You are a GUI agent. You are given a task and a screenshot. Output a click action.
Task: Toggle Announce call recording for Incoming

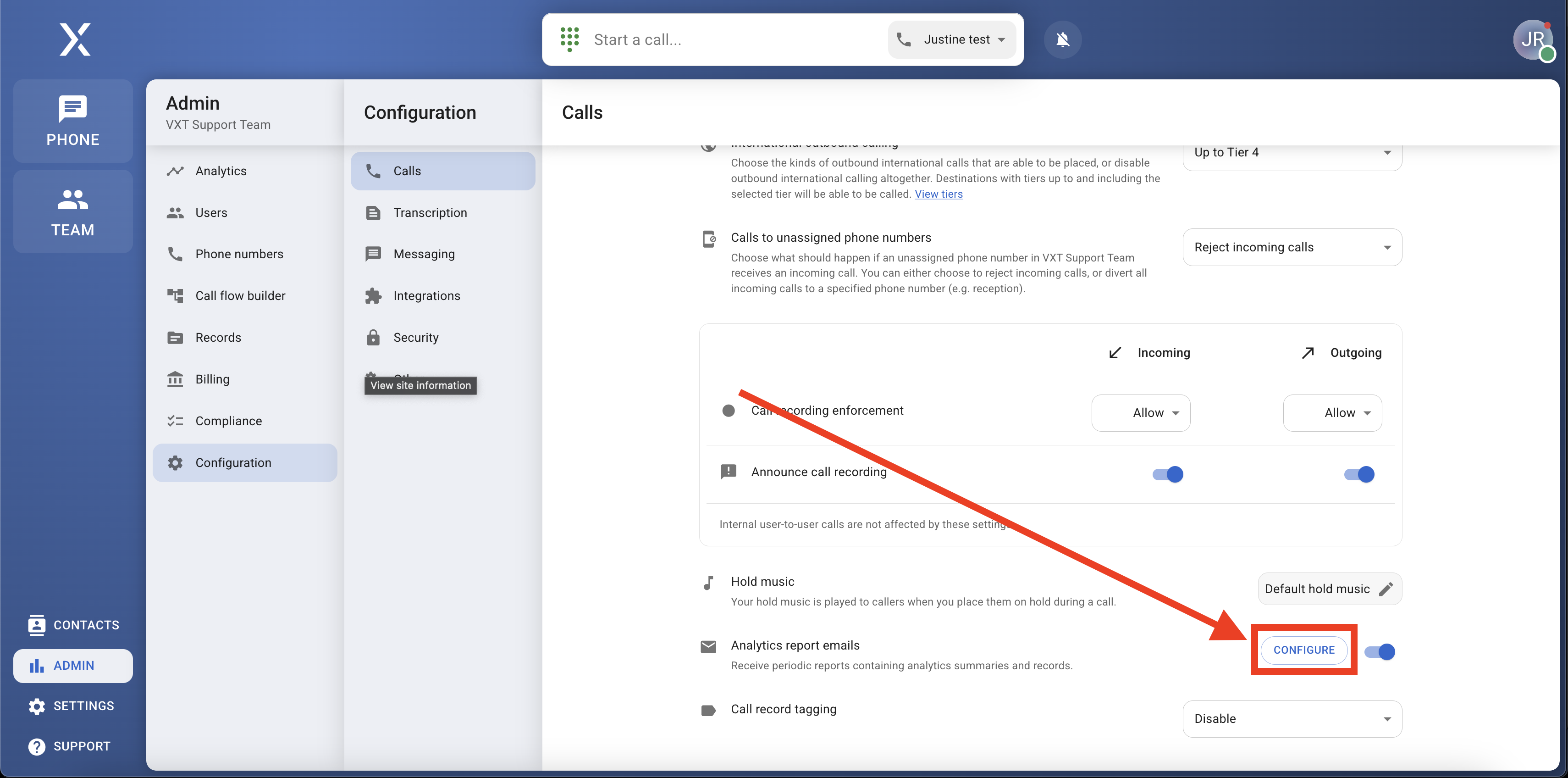point(1167,474)
